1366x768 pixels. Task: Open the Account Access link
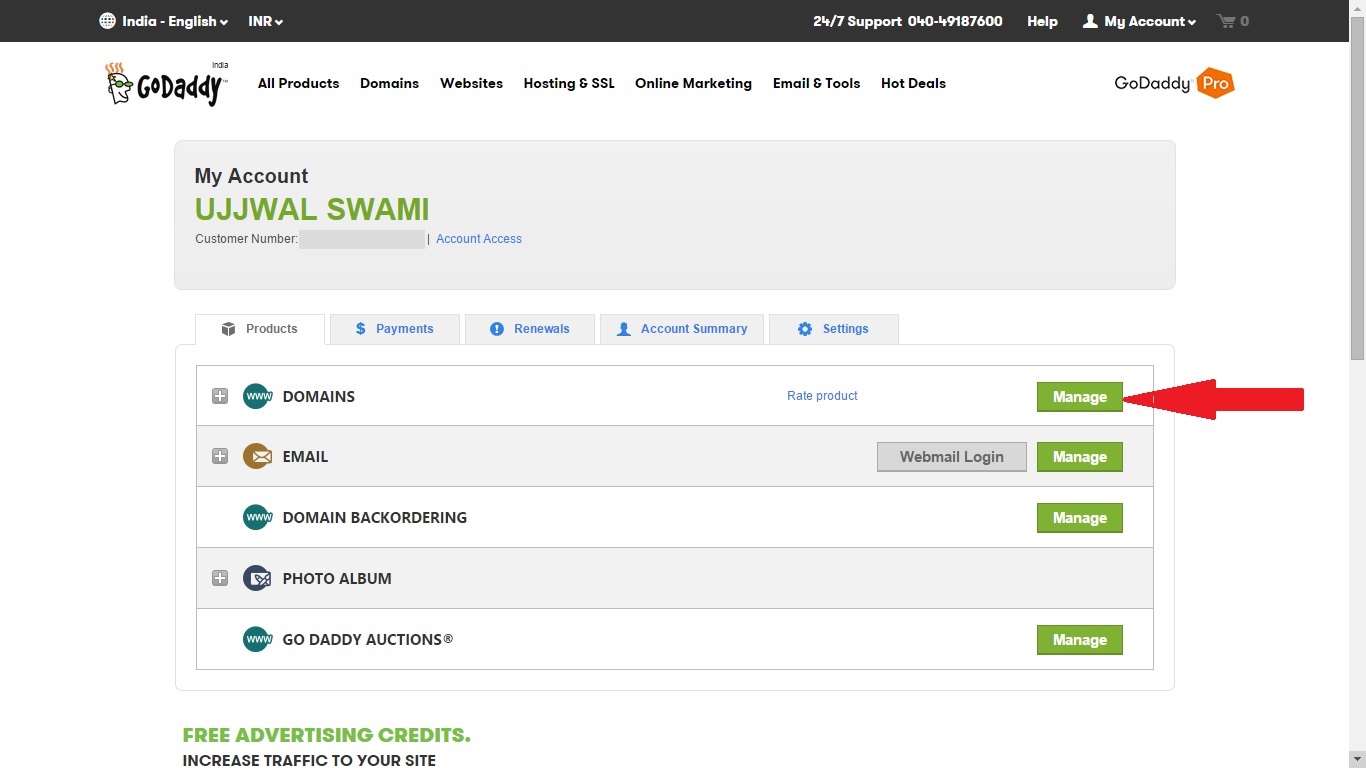(479, 239)
